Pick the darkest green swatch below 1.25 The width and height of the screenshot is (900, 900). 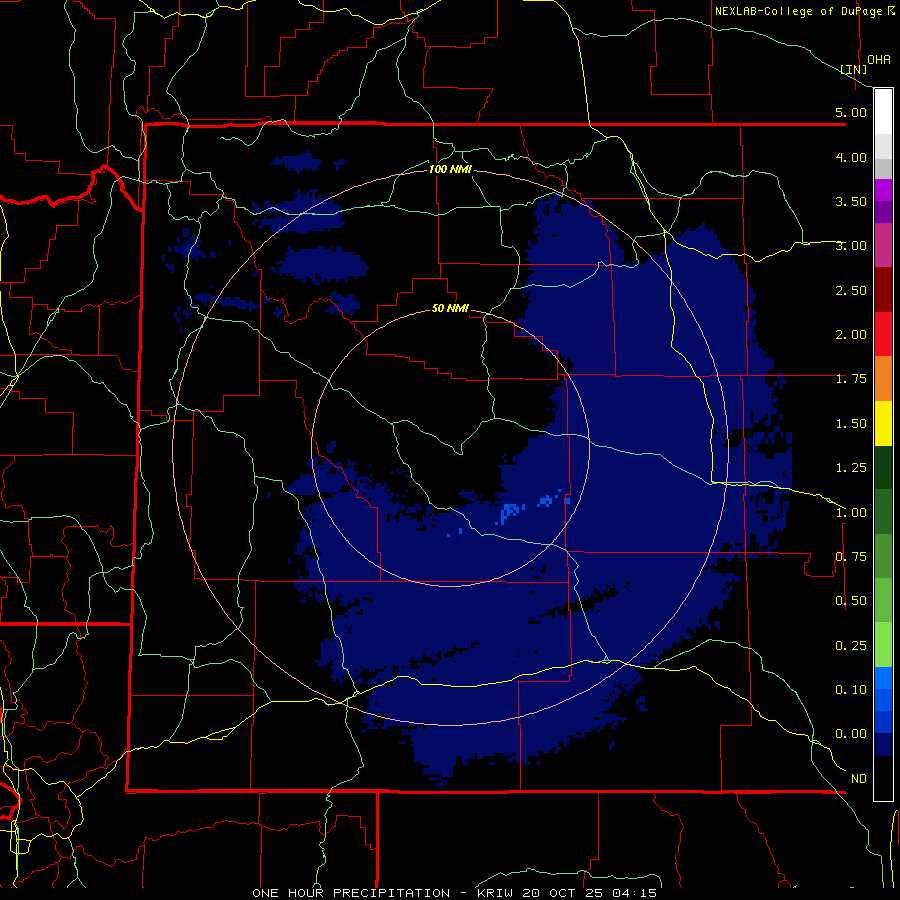pyautogui.click(x=883, y=467)
